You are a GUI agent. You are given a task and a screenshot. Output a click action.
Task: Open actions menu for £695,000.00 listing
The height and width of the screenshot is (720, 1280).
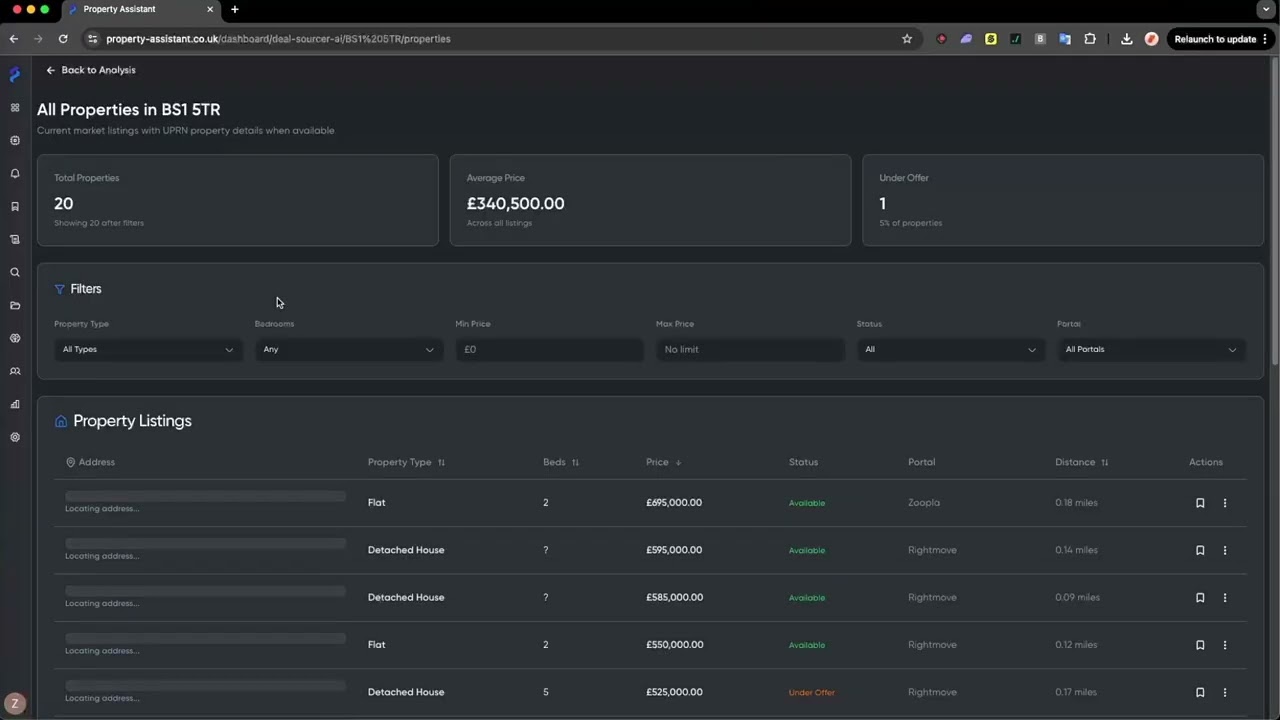1225,503
